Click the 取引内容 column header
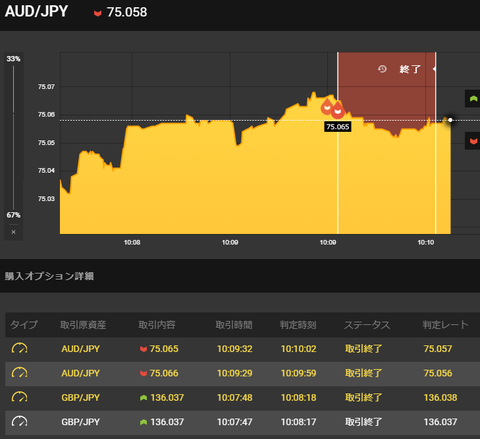This screenshot has height=439, width=480. (x=157, y=325)
